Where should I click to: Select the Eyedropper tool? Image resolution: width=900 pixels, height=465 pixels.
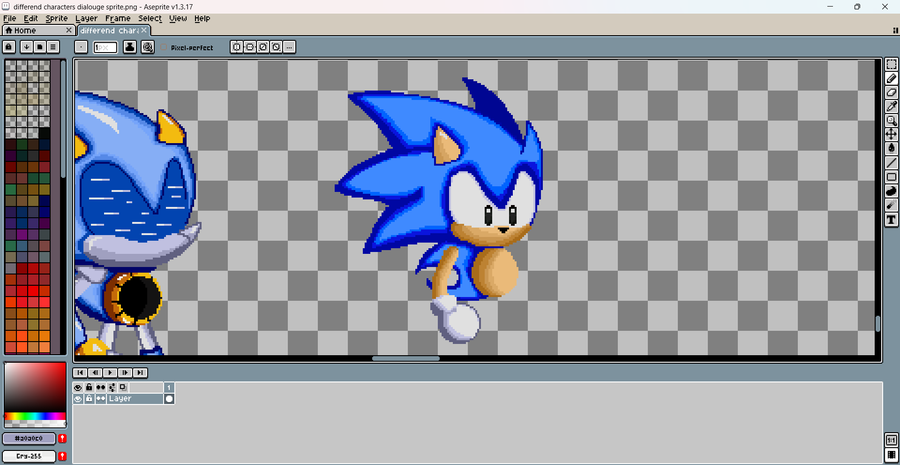(891, 106)
